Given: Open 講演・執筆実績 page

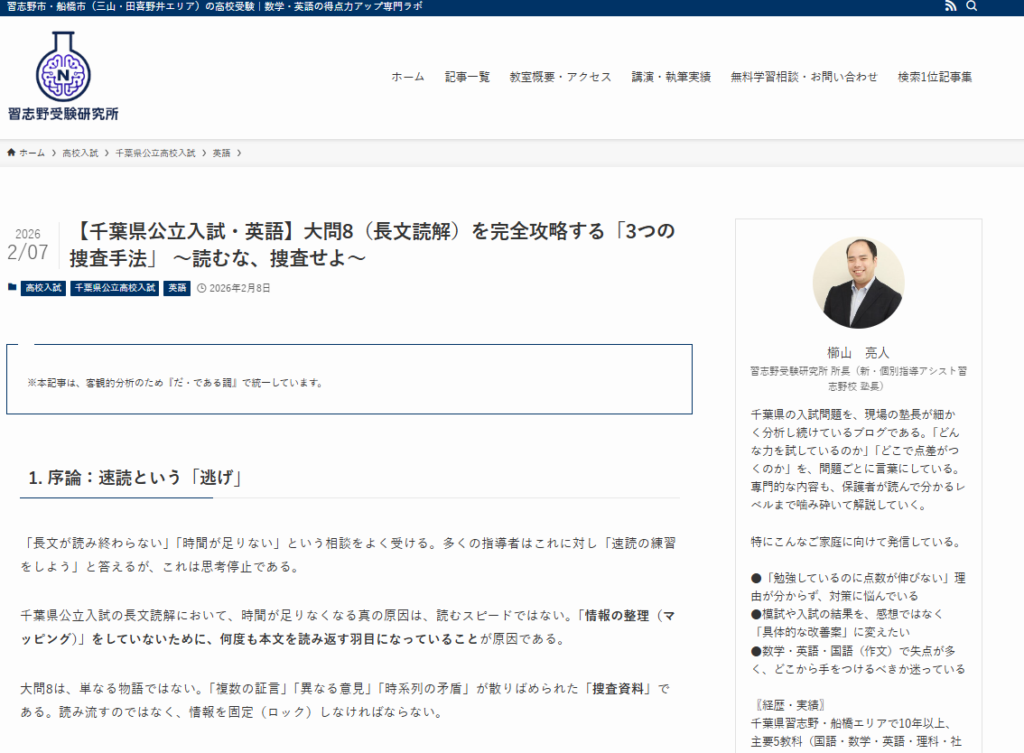Looking at the screenshot, I should click(x=671, y=77).
